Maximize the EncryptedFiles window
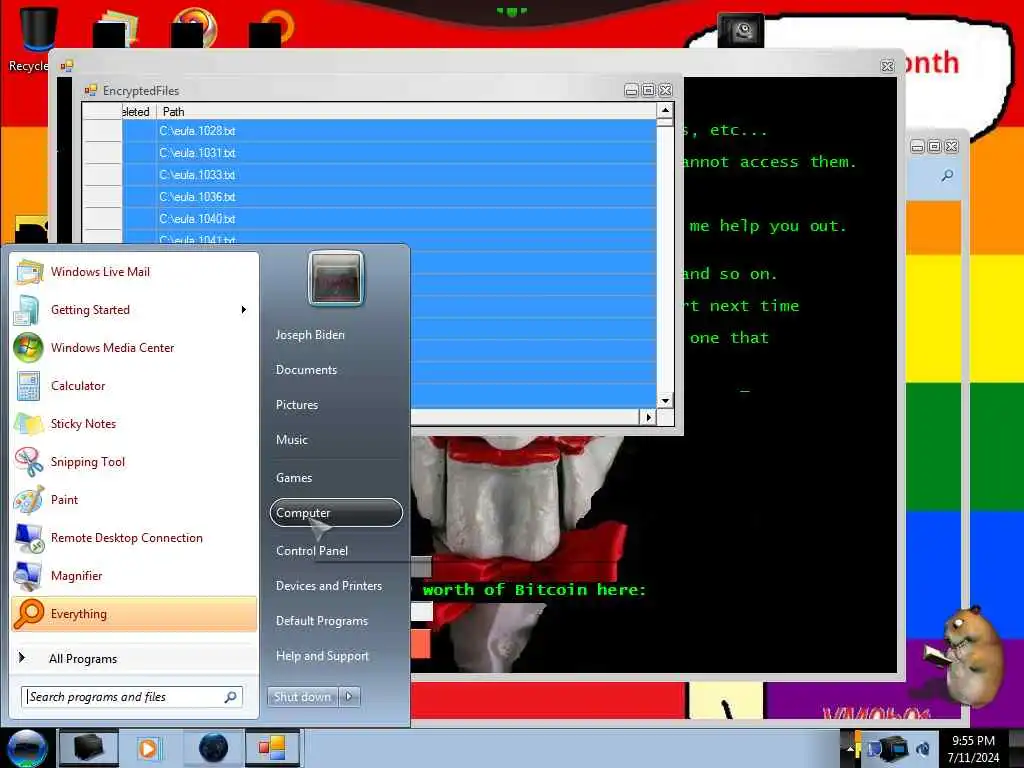 click(648, 90)
